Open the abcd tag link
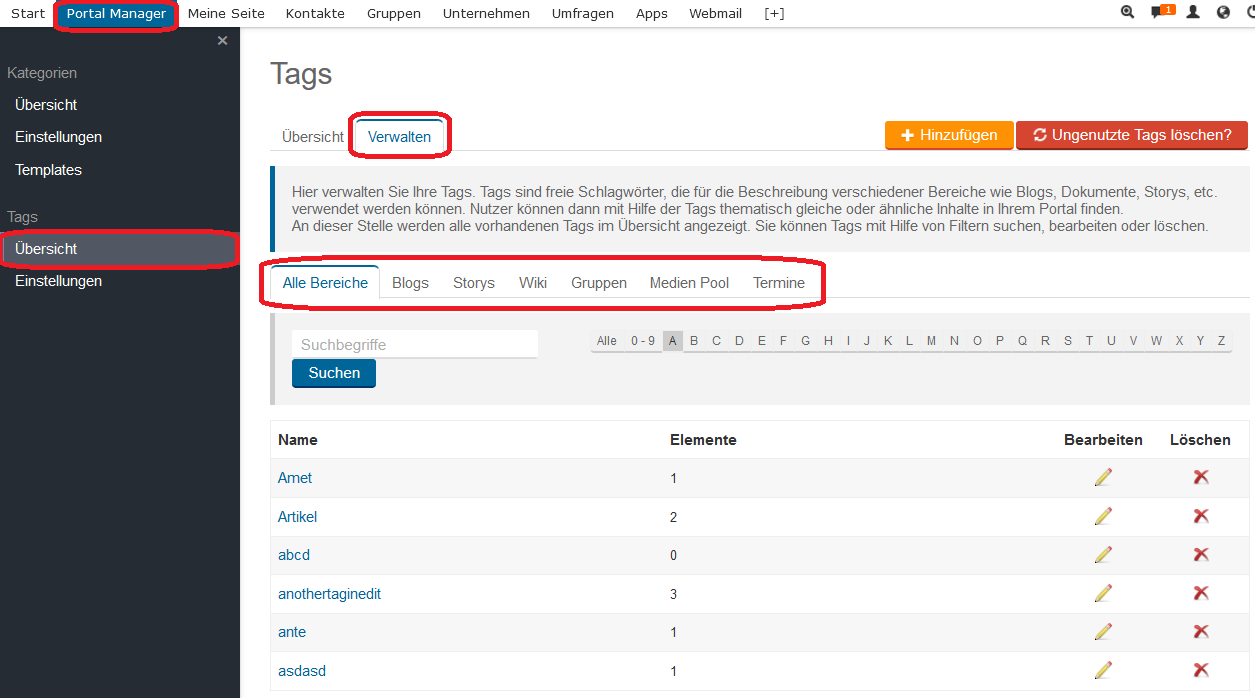This screenshot has height=698, width=1255. [x=294, y=555]
